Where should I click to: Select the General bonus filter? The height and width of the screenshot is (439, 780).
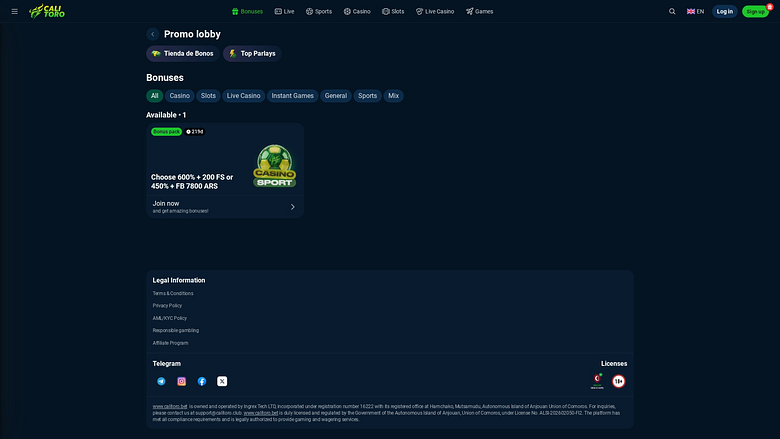coord(336,96)
